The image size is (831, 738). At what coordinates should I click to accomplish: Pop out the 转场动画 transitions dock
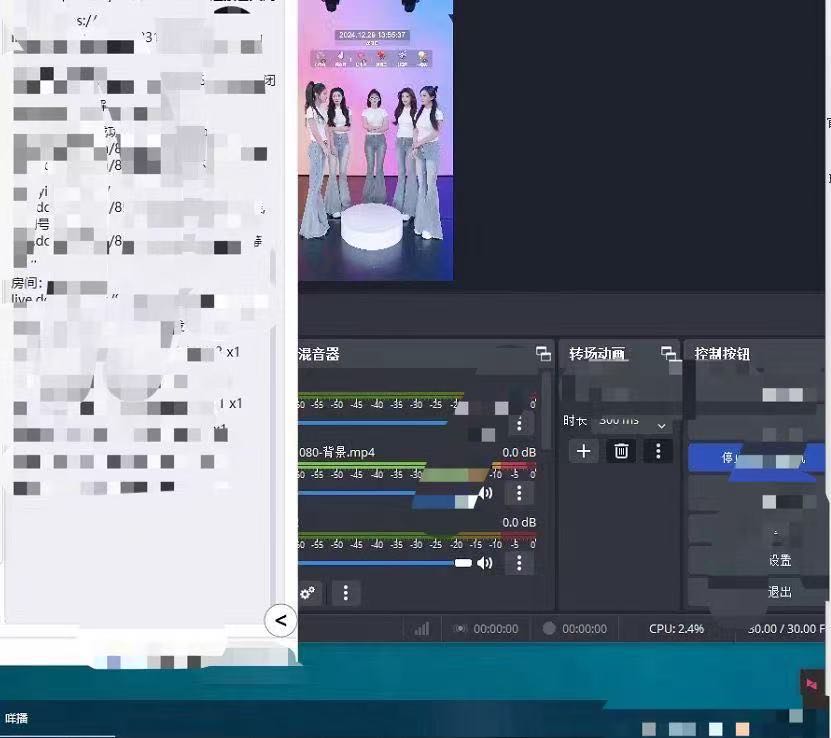pyautogui.click(x=668, y=353)
